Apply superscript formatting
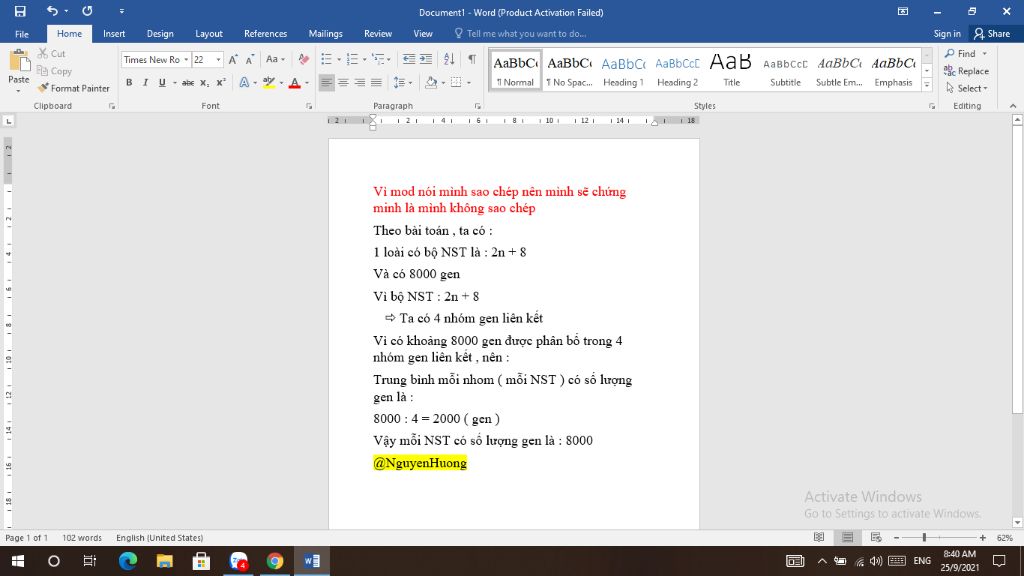The height and width of the screenshot is (576, 1024). coord(221,82)
